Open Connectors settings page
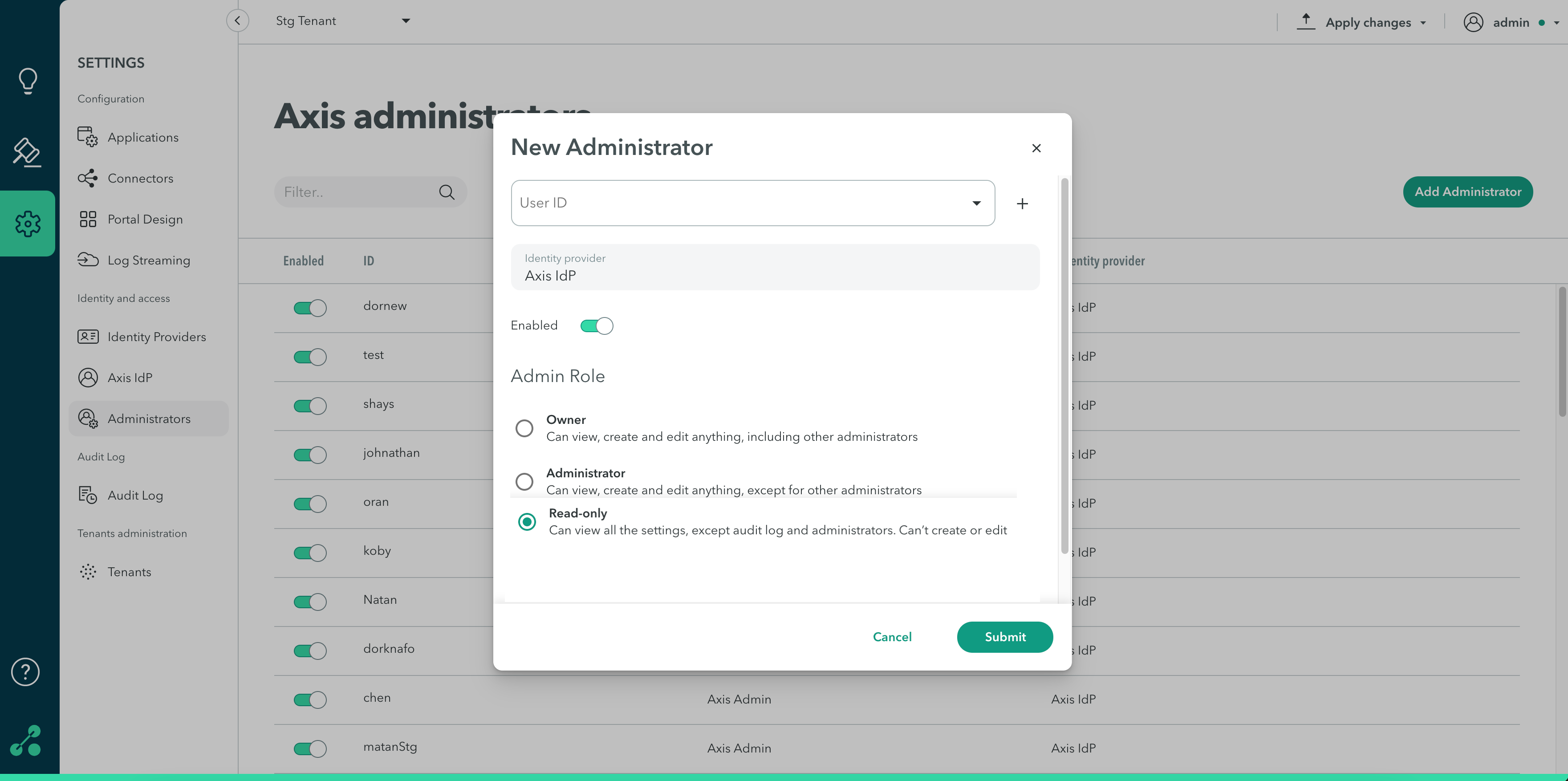This screenshot has height=781, width=1568. [x=140, y=179]
